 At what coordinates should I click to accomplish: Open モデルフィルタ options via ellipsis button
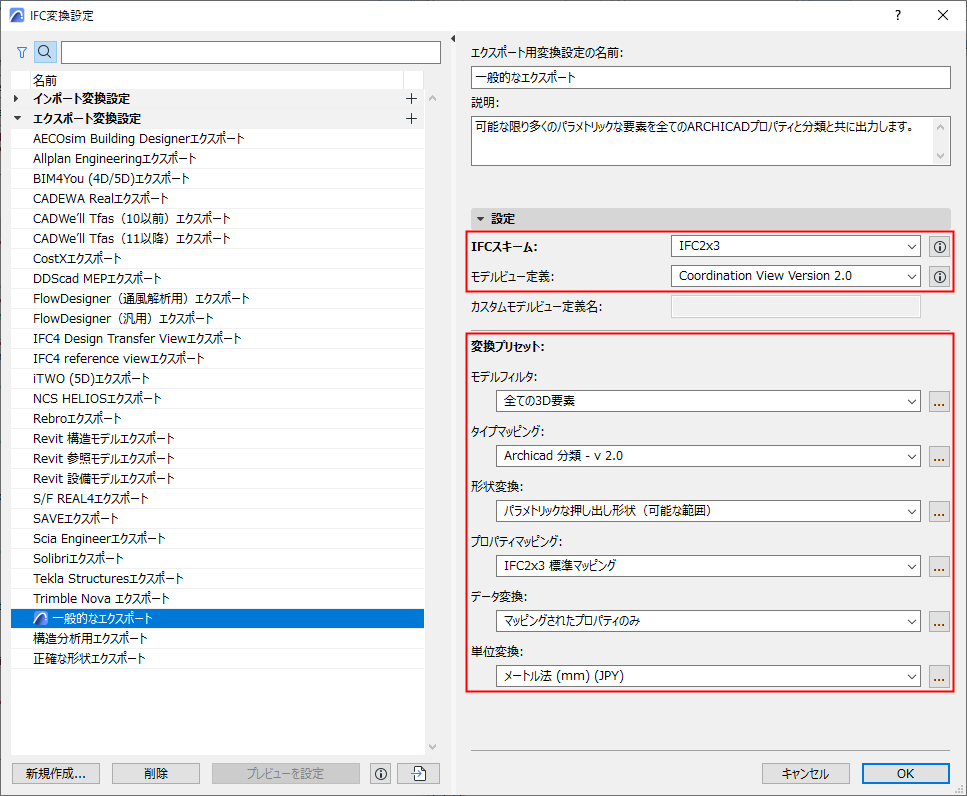938,401
